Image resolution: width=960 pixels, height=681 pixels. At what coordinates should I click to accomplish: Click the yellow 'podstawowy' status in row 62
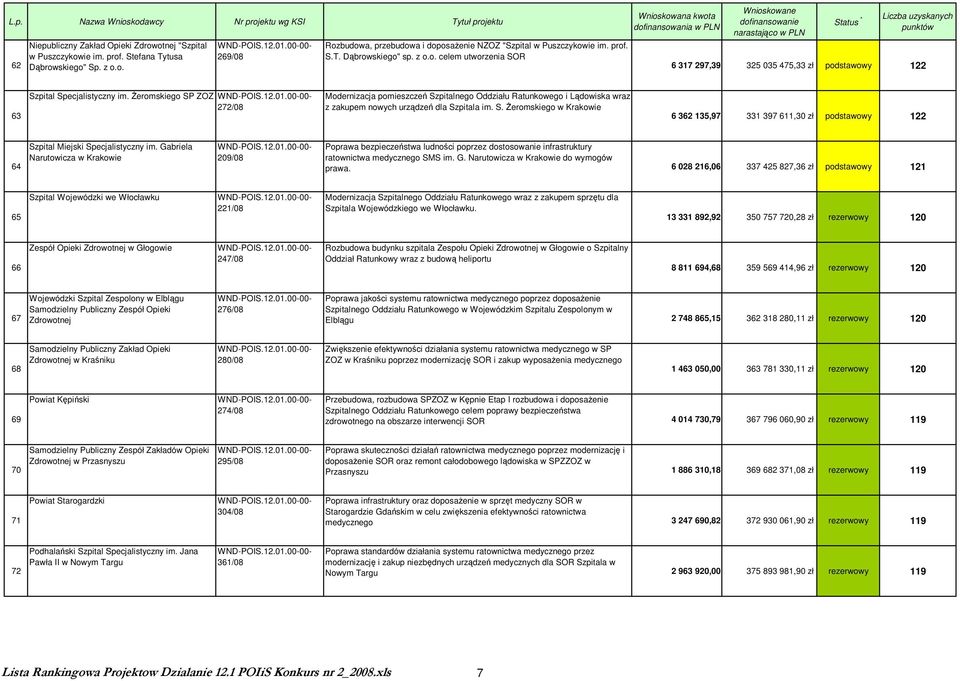point(848,66)
